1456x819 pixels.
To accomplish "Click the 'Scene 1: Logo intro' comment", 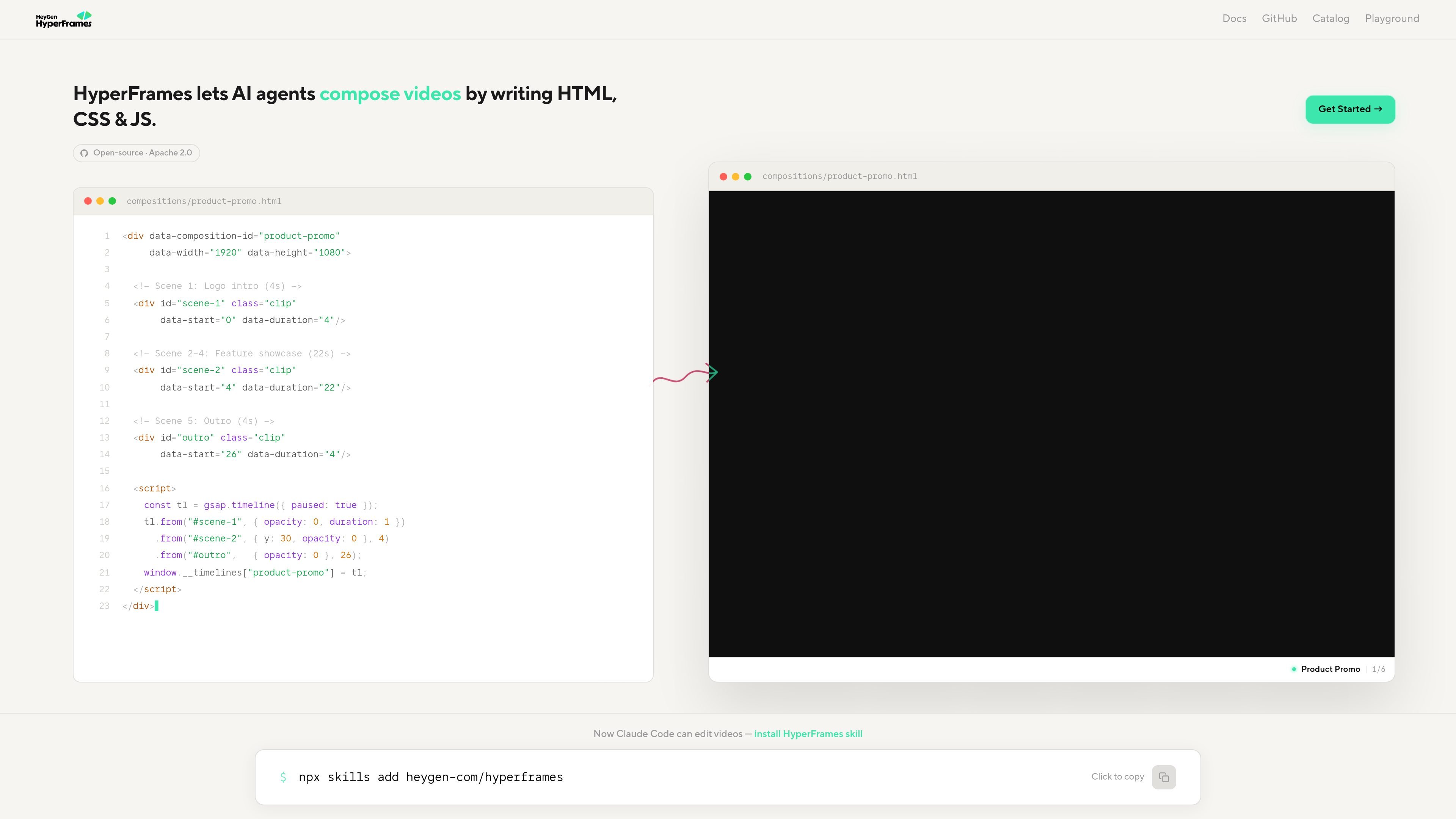I will click(217, 286).
